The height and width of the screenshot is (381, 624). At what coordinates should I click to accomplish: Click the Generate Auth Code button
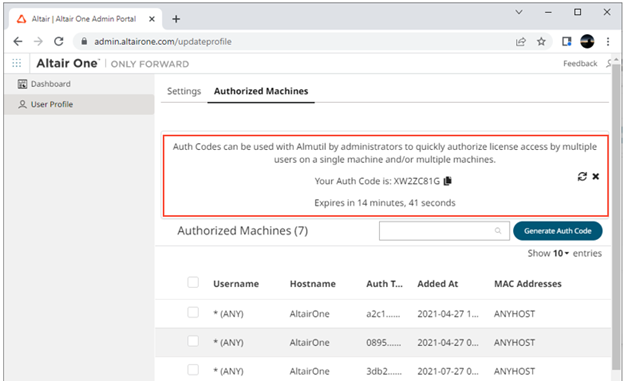pyautogui.click(x=558, y=231)
